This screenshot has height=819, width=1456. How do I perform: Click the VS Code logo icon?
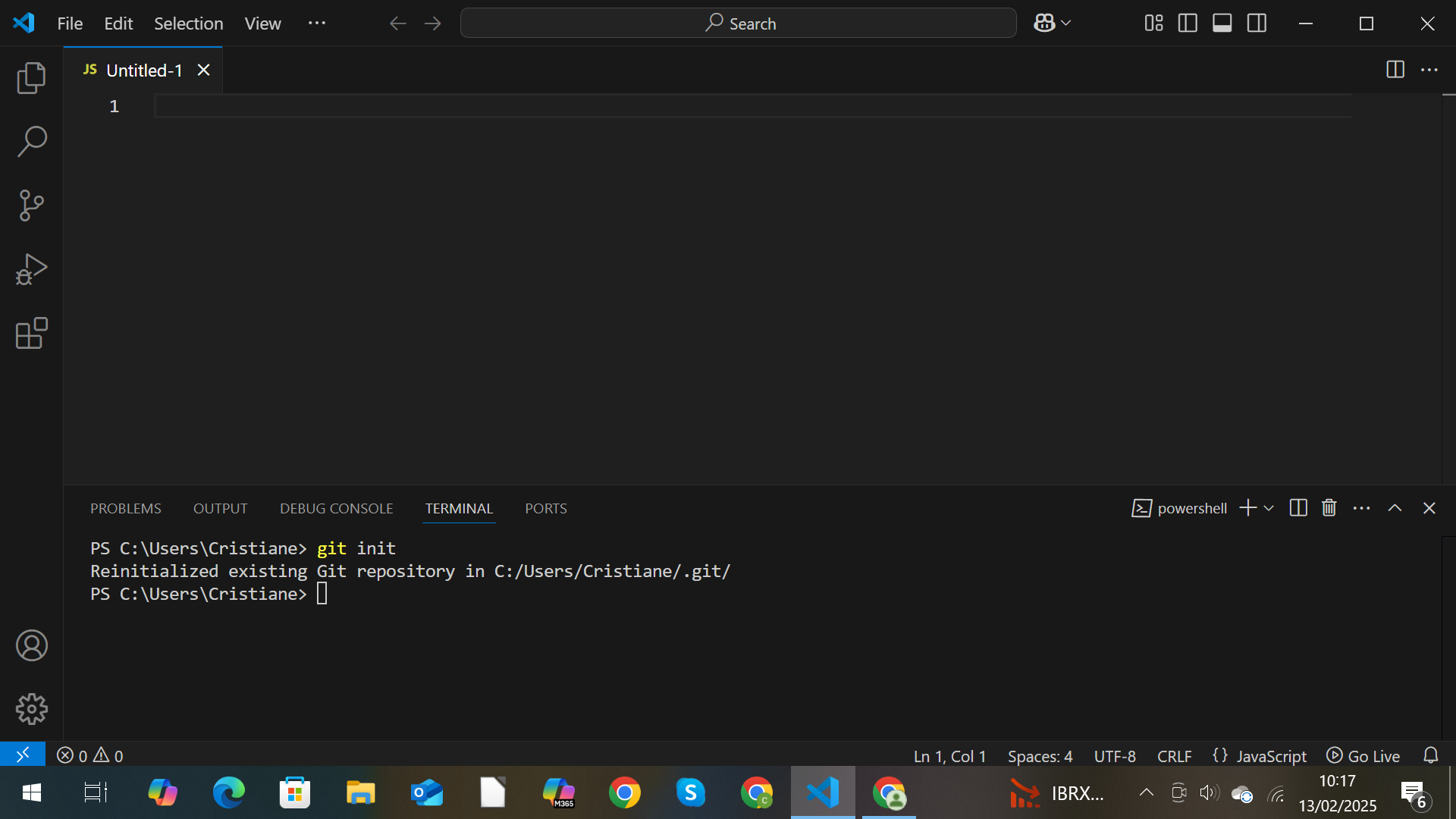[x=24, y=23]
